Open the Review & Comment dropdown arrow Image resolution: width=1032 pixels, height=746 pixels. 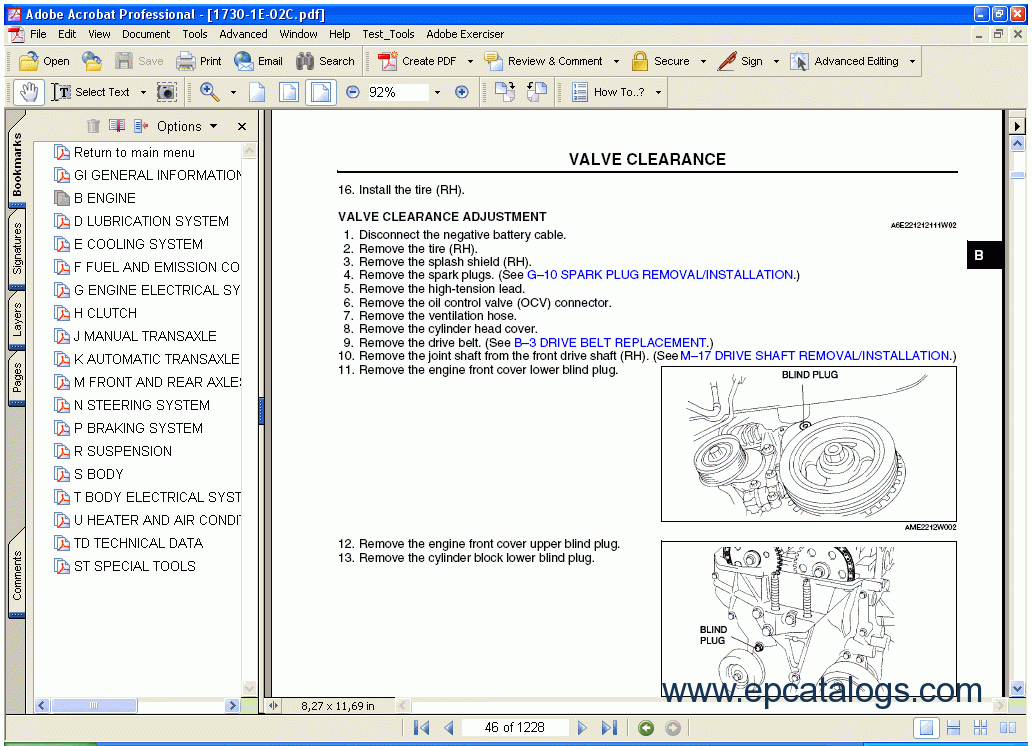point(616,61)
